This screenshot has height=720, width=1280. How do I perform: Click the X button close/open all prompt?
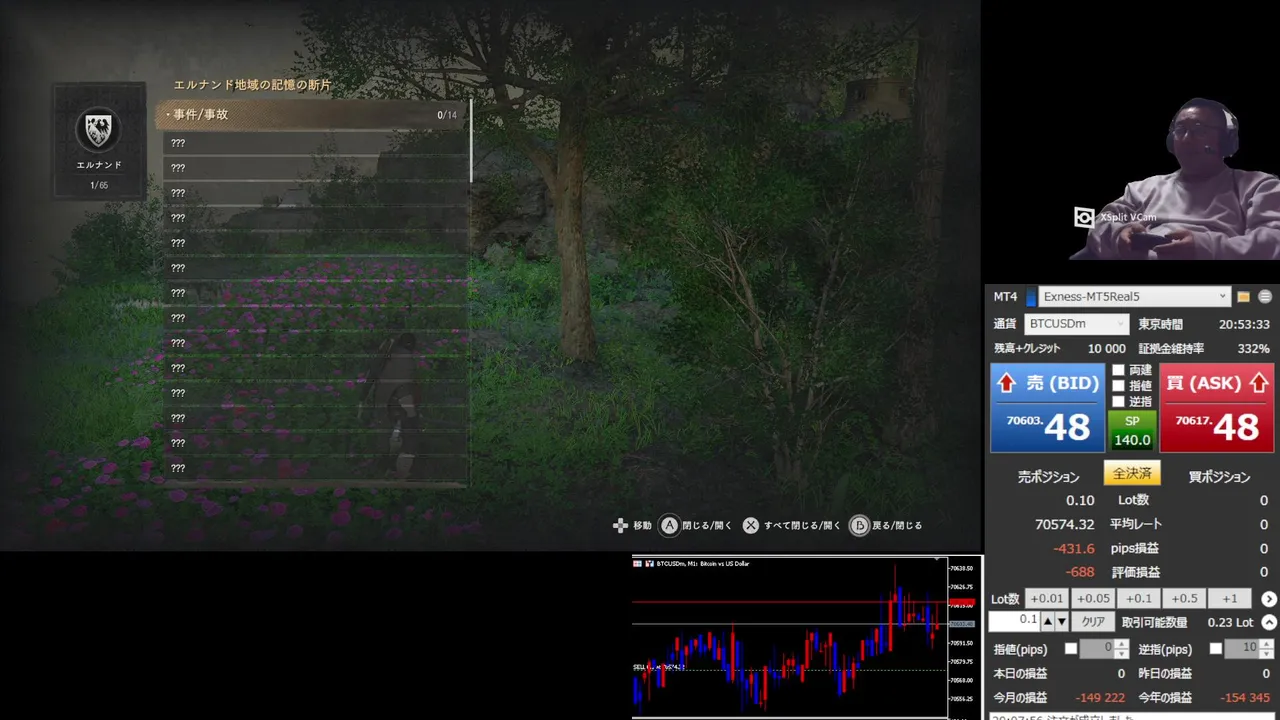point(751,525)
